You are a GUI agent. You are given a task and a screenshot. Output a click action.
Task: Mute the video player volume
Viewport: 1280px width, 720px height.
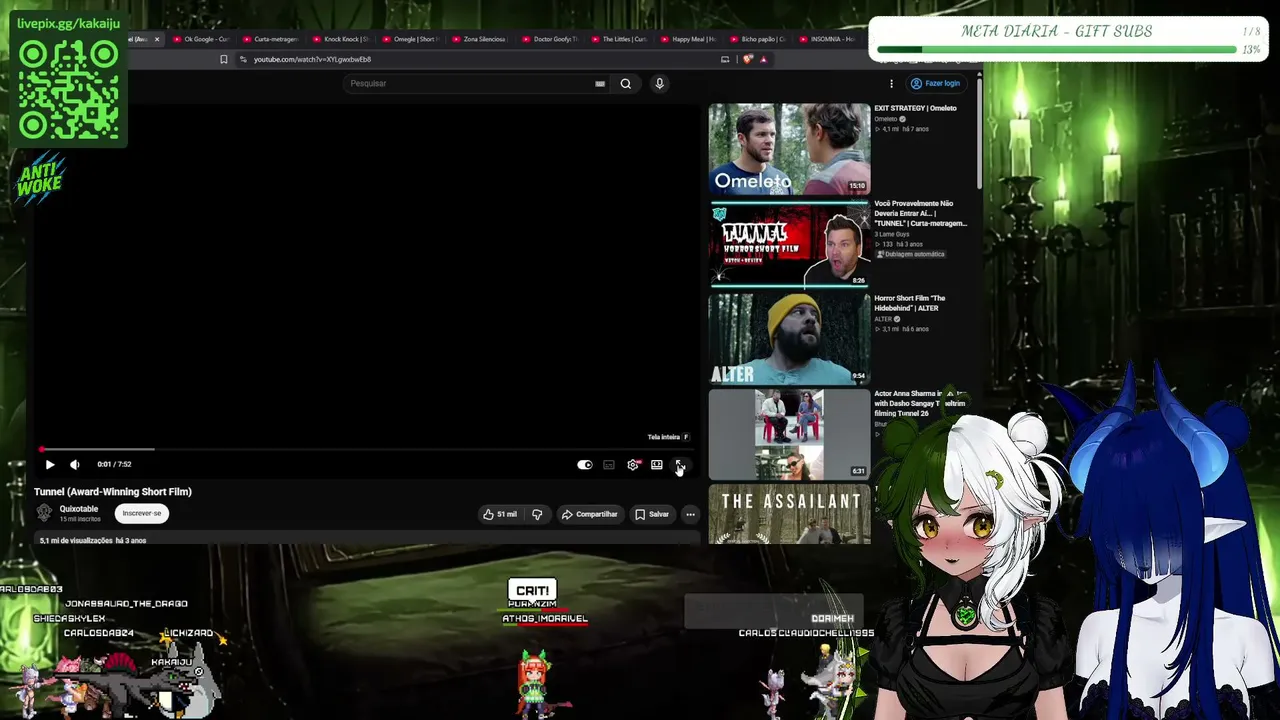(x=75, y=464)
